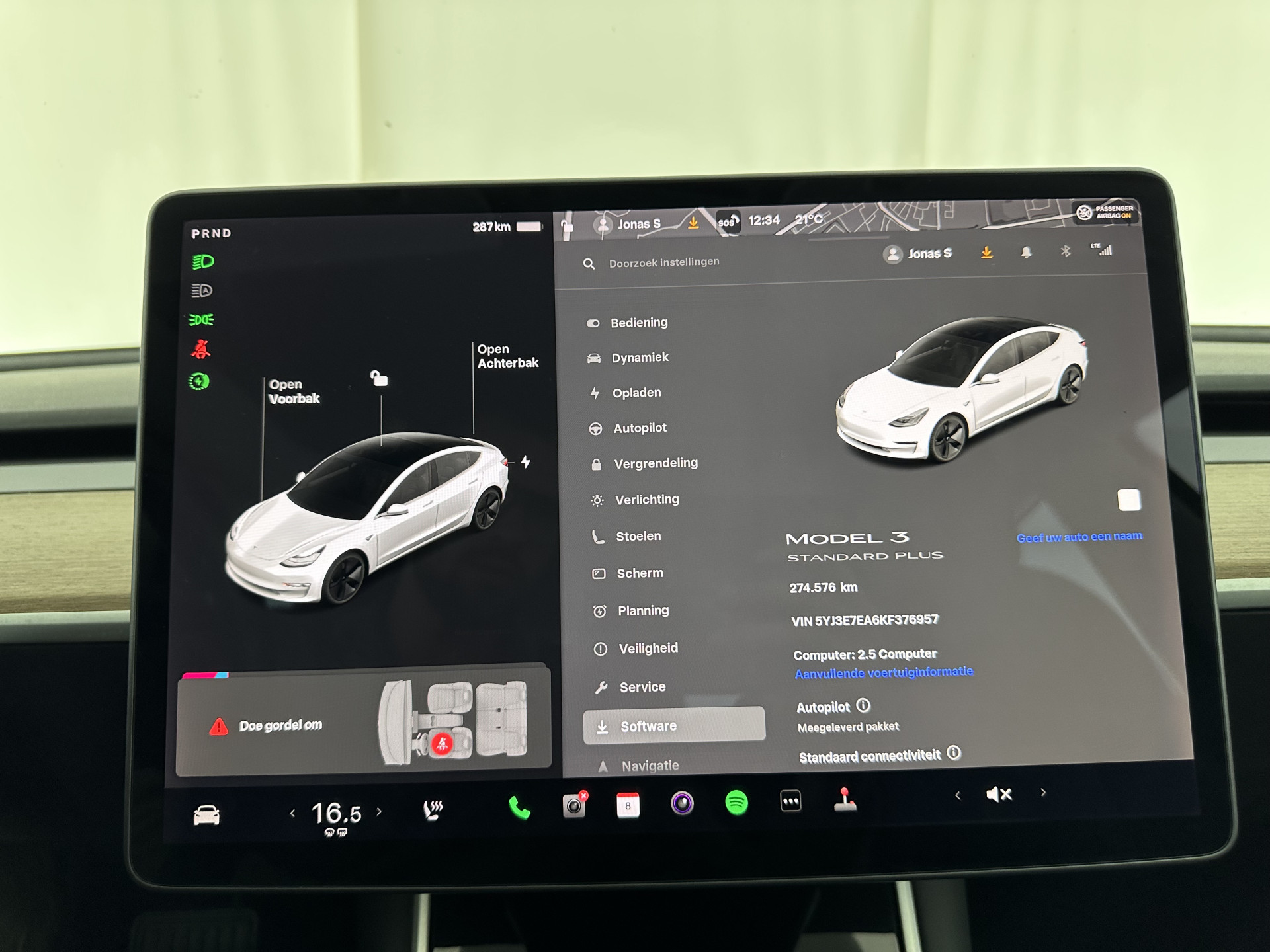Tap the 287 km battery indicator
The width and height of the screenshot is (1270, 952).
coord(507,227)
